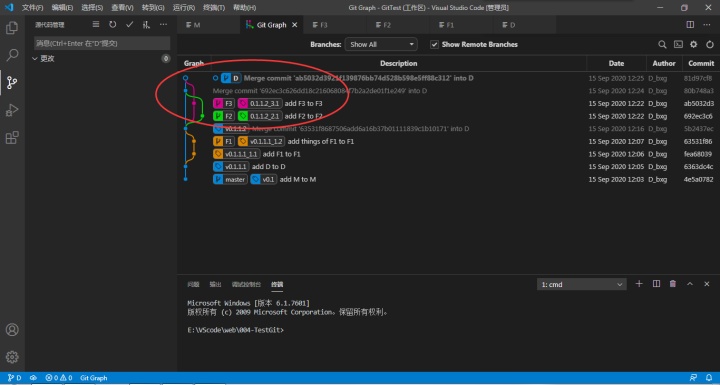Viewport: 720px width, 385px height.
Task: Split the terminal panel
Action: coord(656,284)
